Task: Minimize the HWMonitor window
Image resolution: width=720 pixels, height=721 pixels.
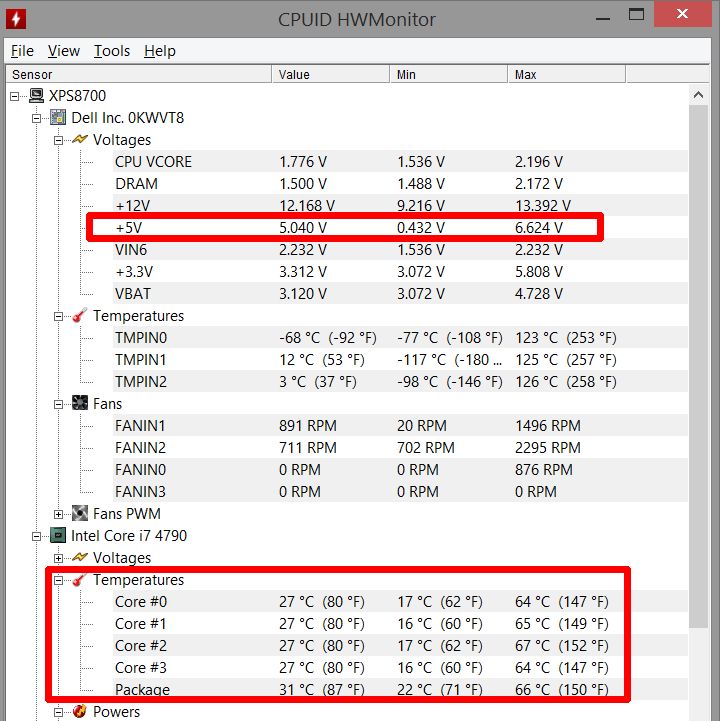Action: [603, 18]
